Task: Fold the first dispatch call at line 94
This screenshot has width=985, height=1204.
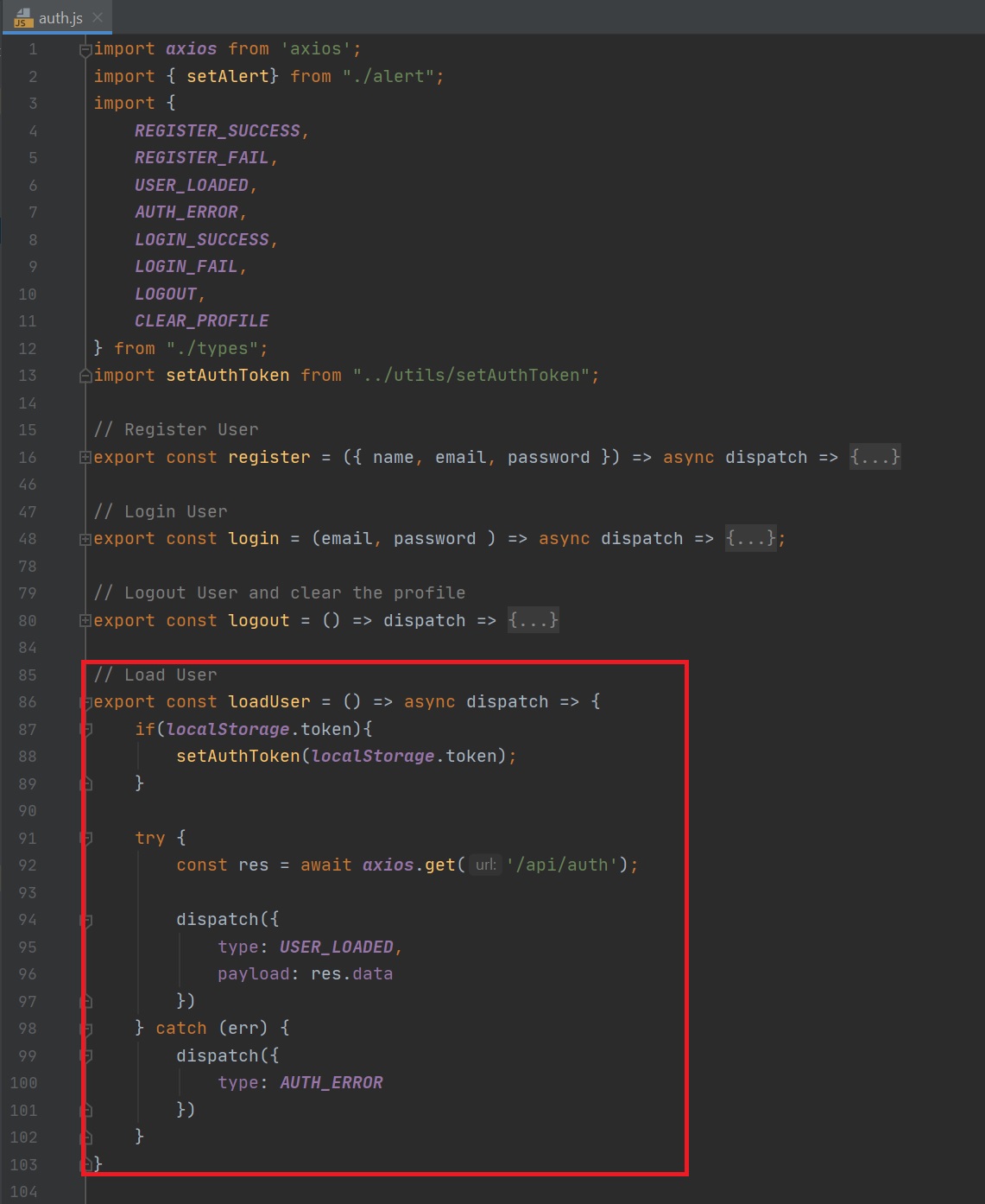Action: 85,921
